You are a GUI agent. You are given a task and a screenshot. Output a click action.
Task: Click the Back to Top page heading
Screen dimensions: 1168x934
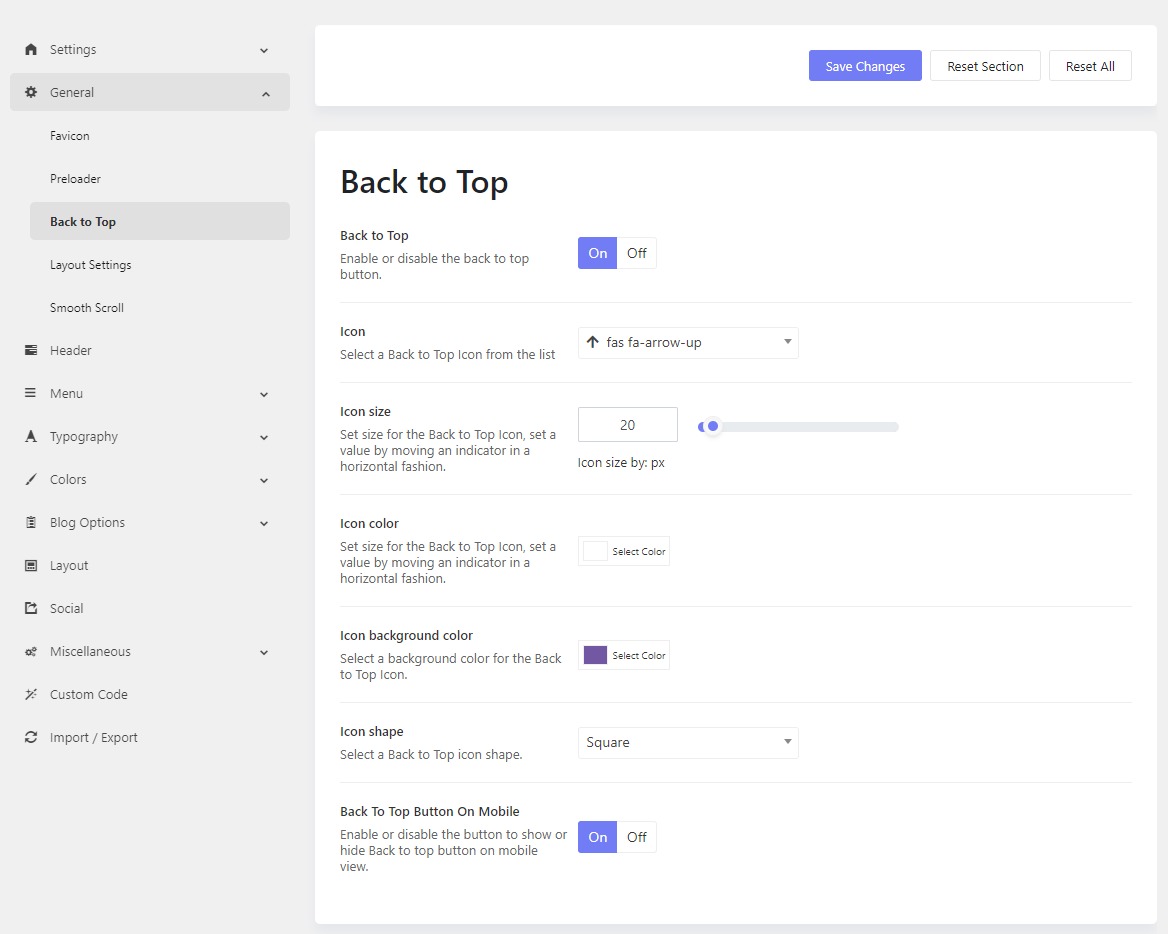424,182
